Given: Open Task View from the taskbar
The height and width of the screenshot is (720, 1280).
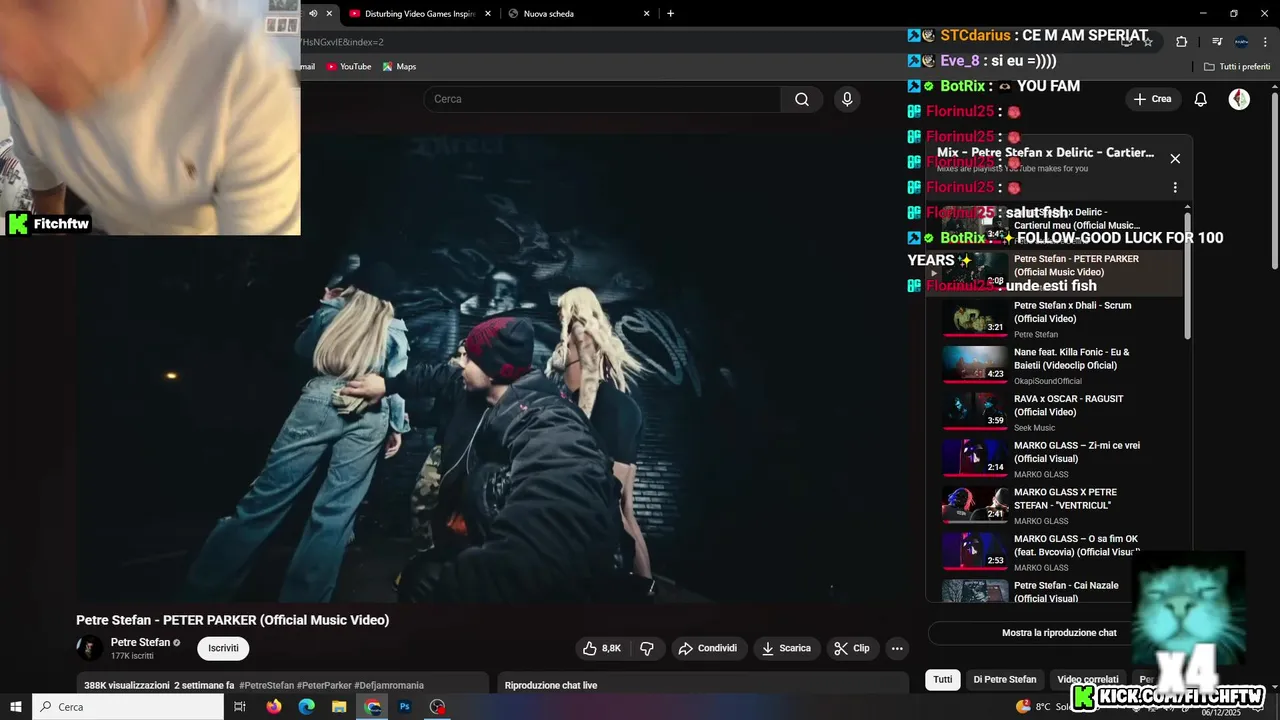Looking at the screenshot, I should pyautogui.click(x=240, y=707).
